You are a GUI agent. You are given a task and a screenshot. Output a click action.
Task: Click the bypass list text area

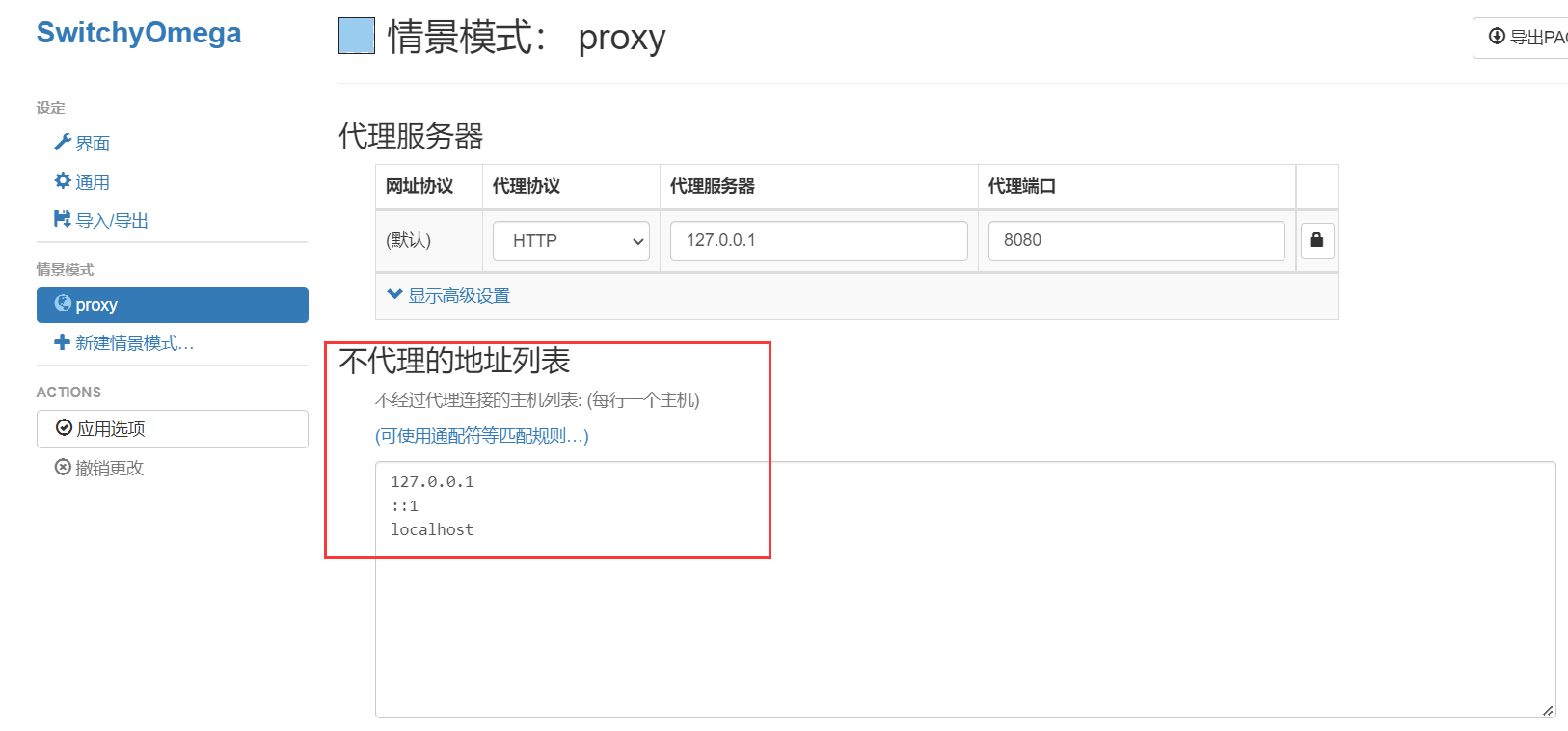pos(965,590)
